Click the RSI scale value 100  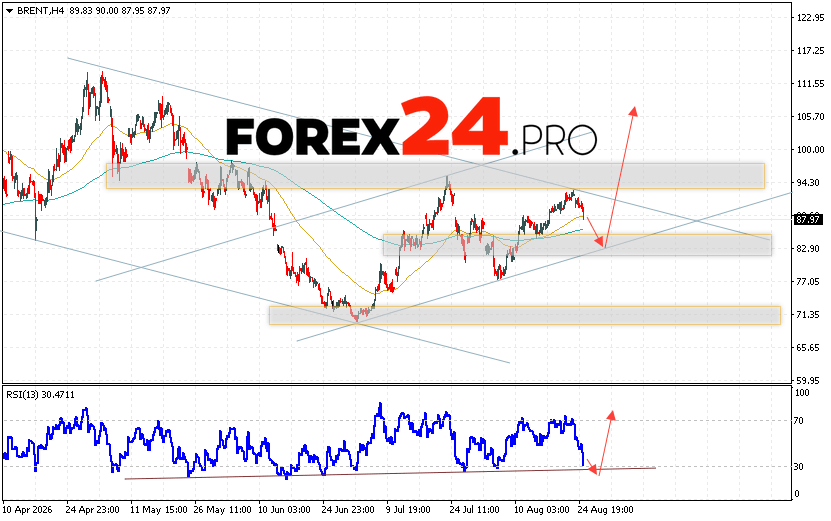point(802,393)
